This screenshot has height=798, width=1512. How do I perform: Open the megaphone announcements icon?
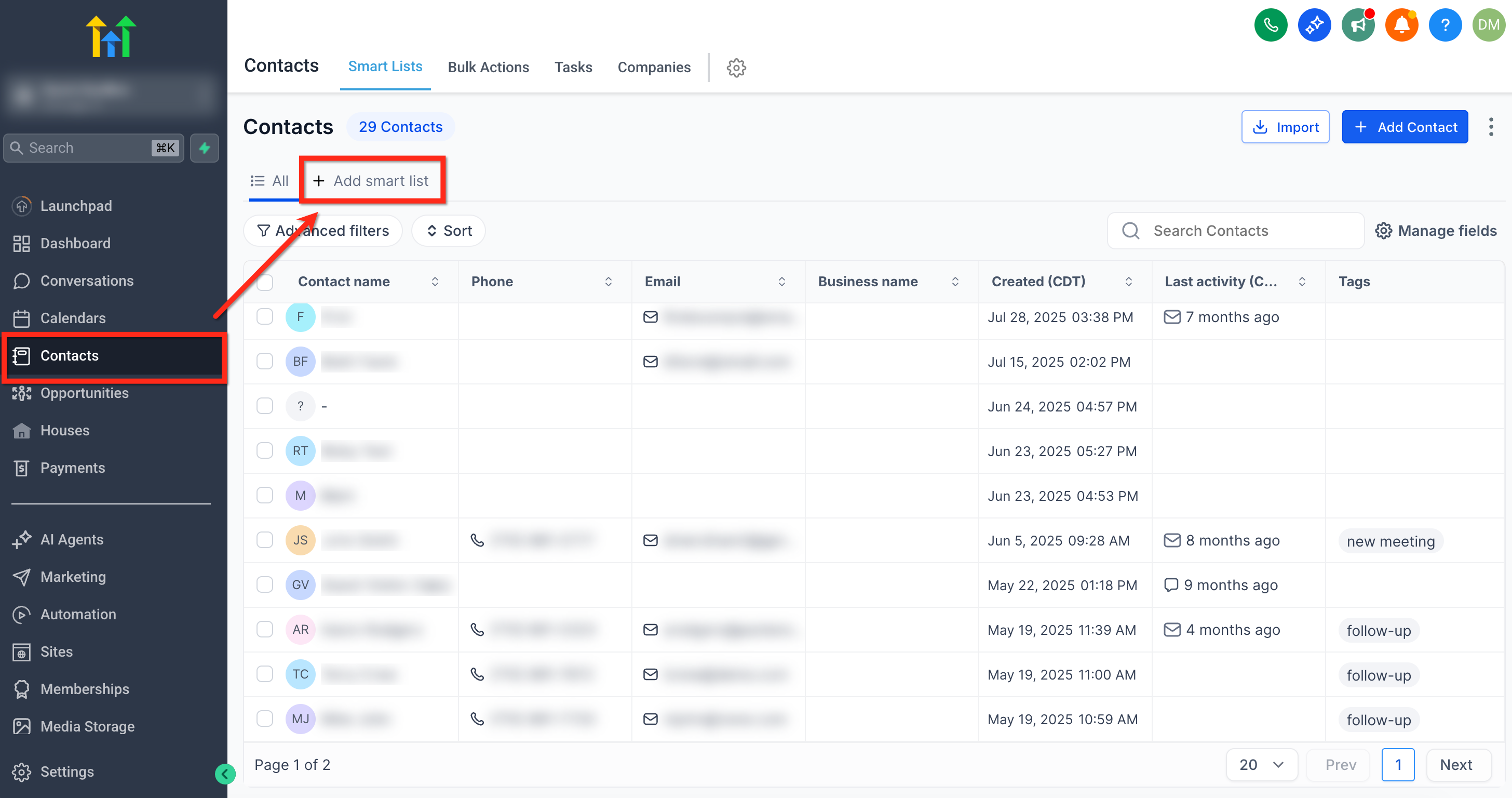(1357, 24)
